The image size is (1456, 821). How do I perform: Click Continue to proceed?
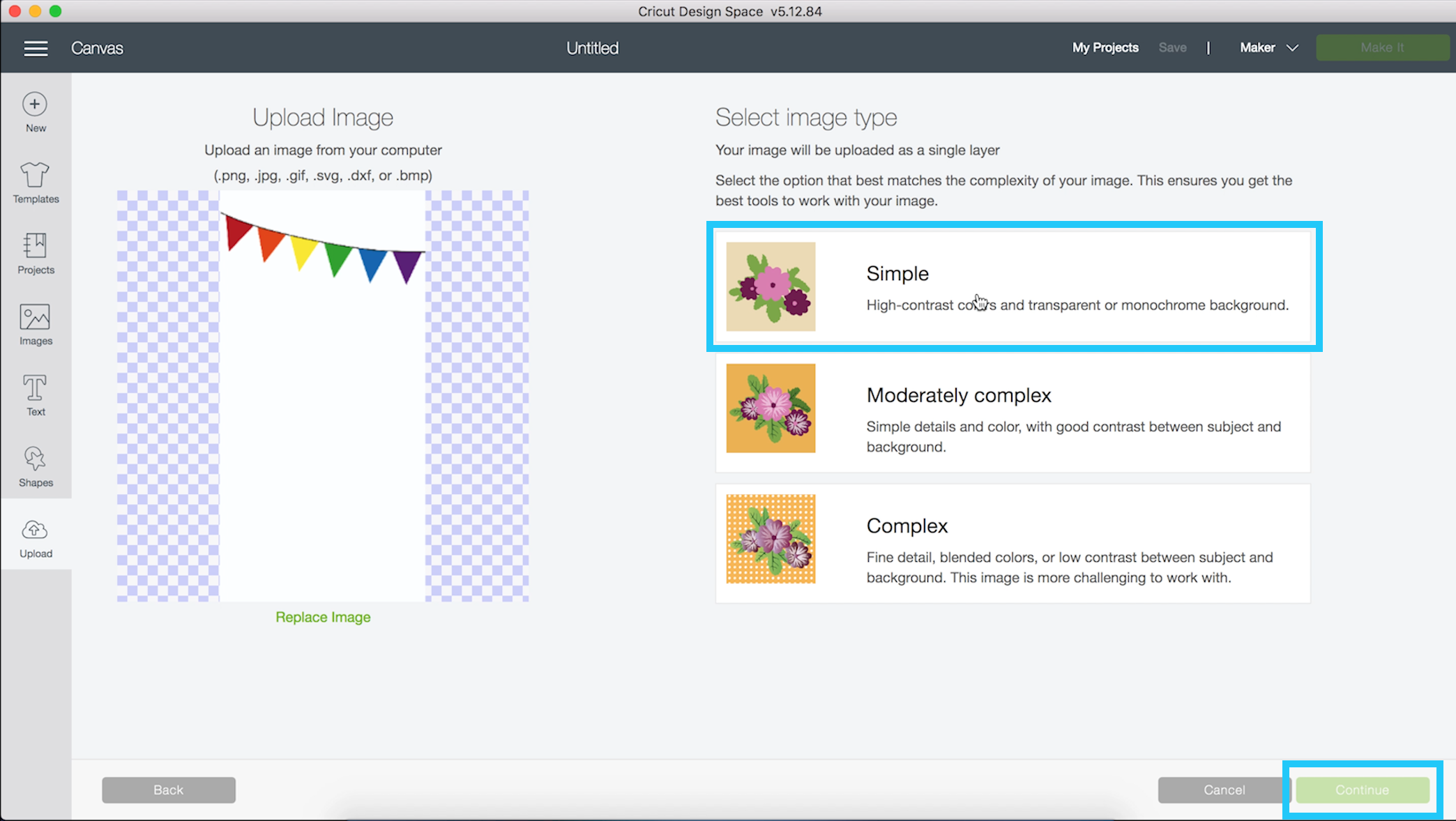click(1363, 790)
